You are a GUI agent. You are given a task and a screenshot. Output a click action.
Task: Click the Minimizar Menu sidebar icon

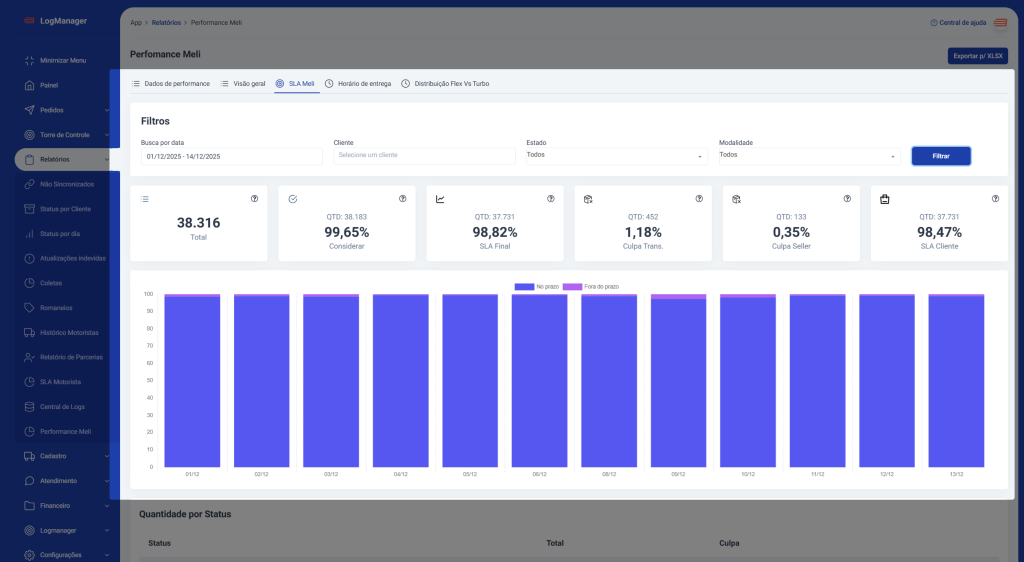click(30, 61)
